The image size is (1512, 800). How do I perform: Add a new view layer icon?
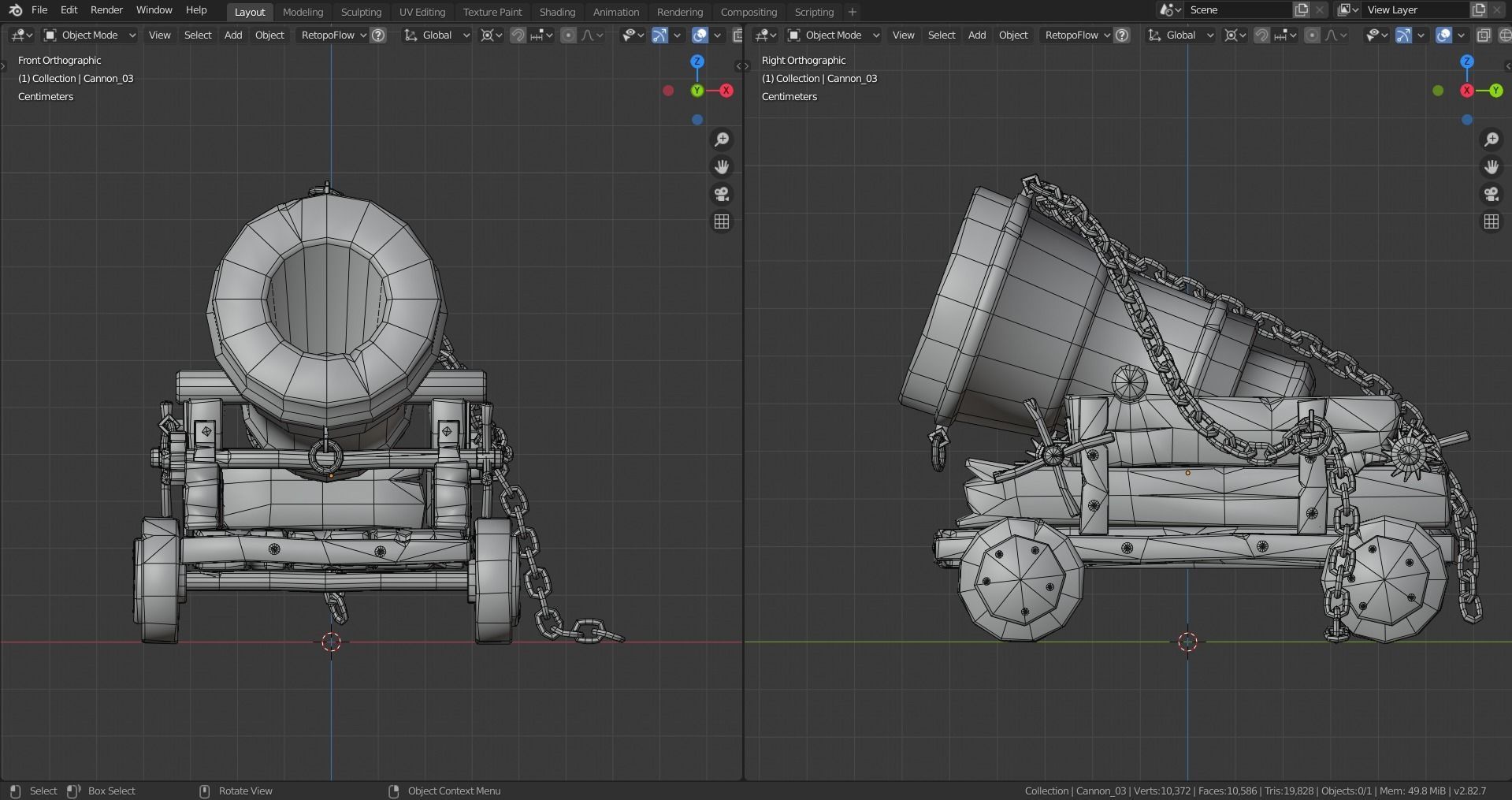[x=1479, y=10]
